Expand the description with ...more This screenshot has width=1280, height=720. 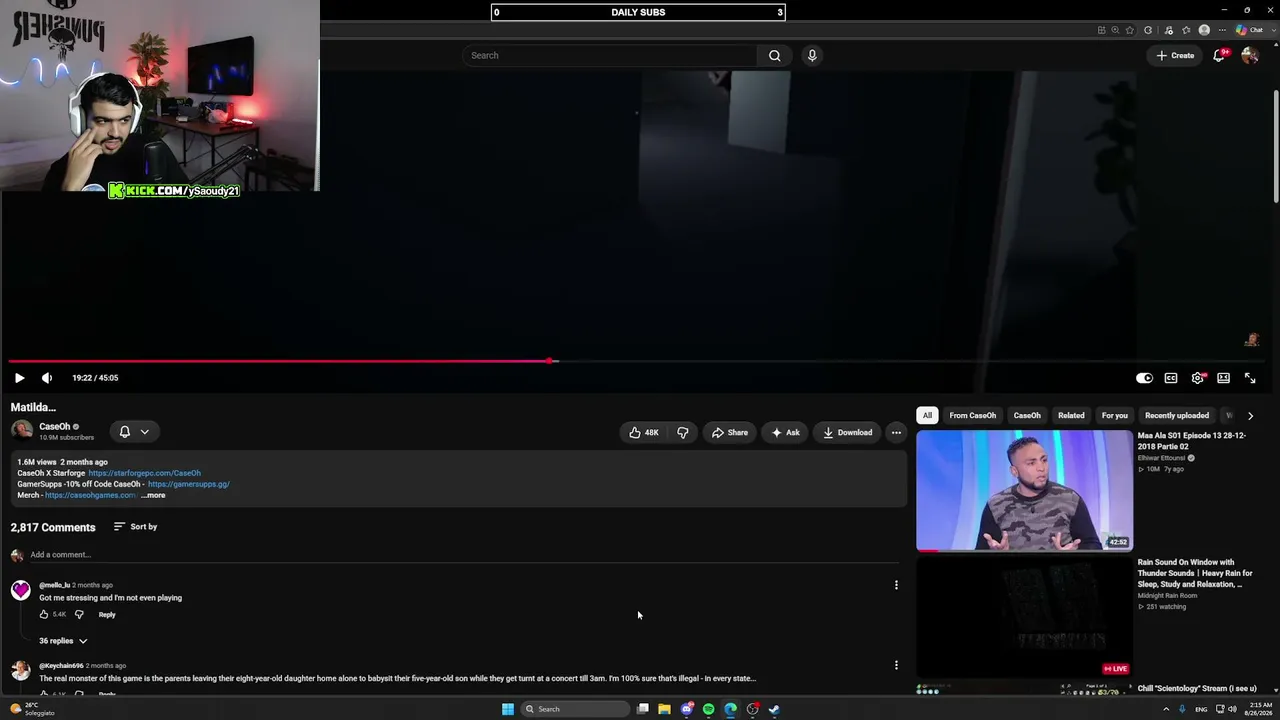pyautogui.click(x=153, y=495)
